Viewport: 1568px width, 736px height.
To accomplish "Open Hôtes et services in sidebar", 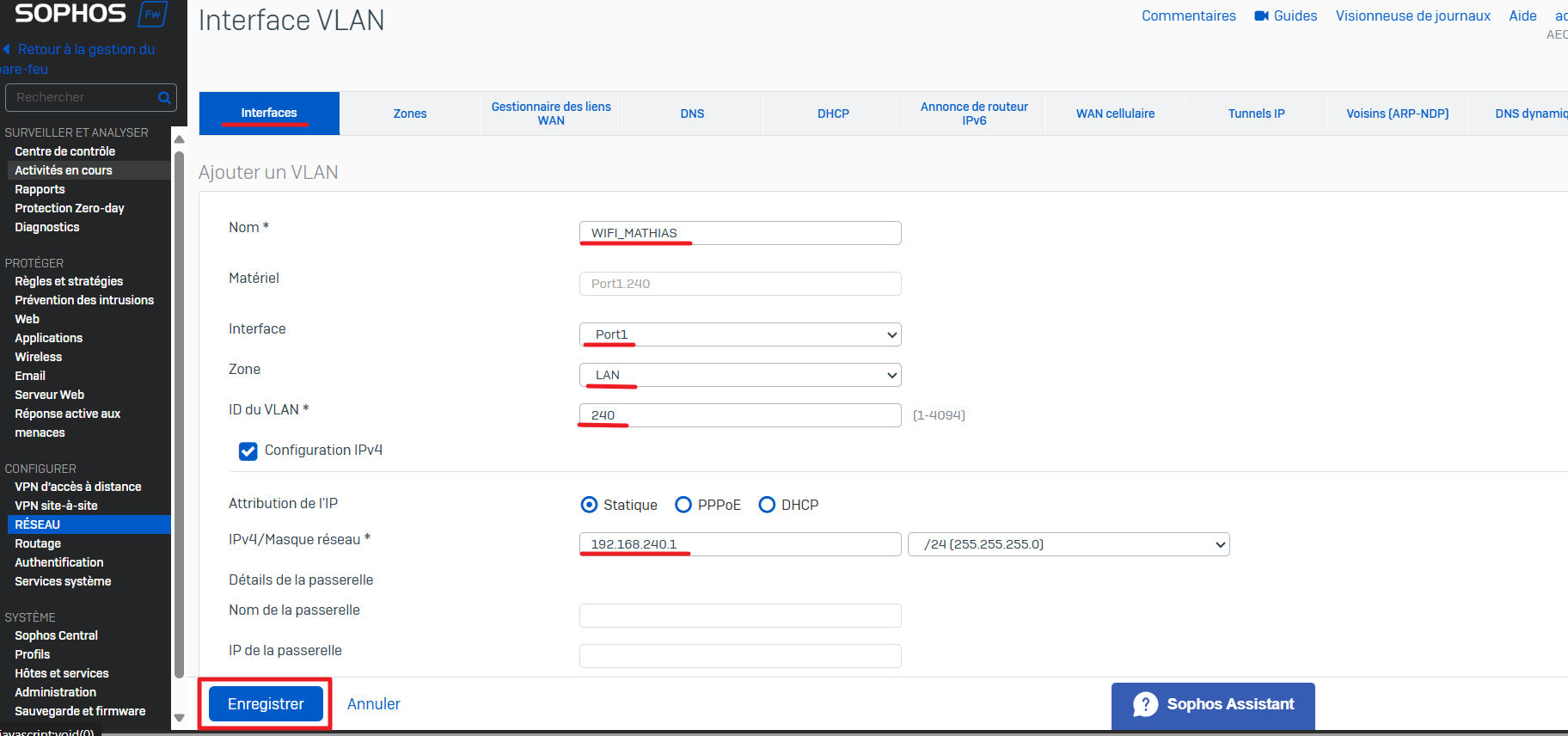I will click(62, 673).
